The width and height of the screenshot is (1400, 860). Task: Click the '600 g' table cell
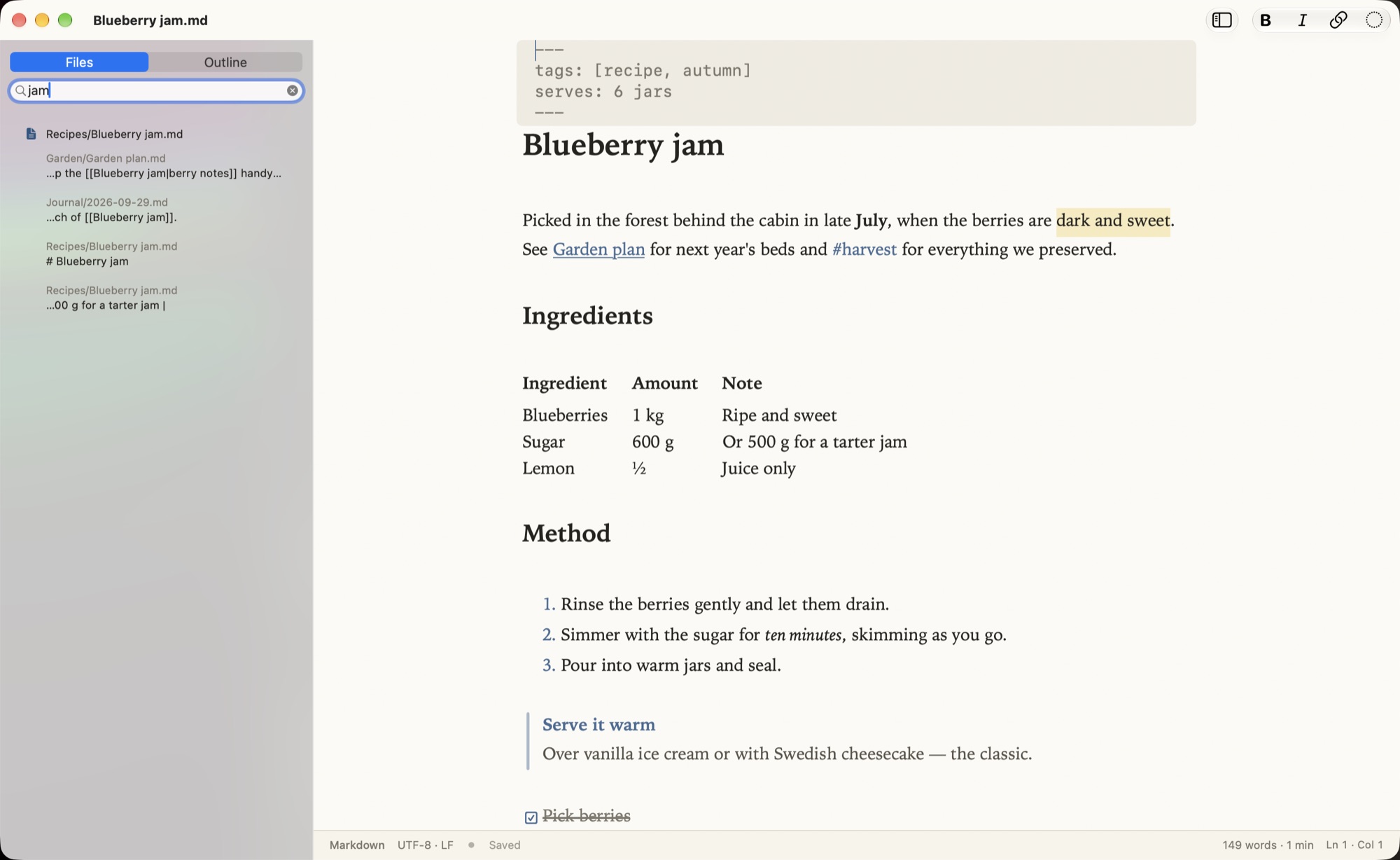[x=652, y=442]
